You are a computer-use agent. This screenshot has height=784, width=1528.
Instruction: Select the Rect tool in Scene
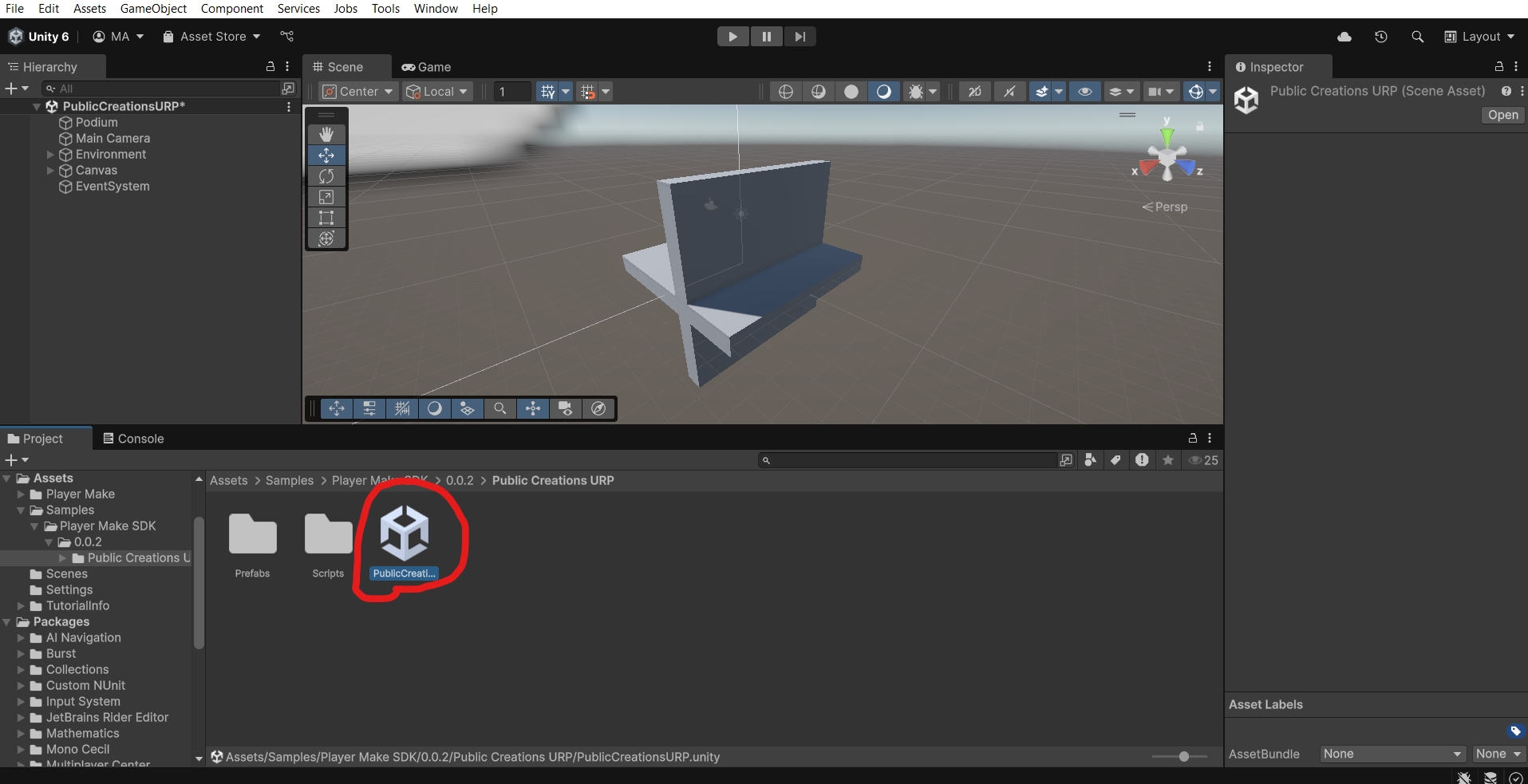click(x=326, y=218)
